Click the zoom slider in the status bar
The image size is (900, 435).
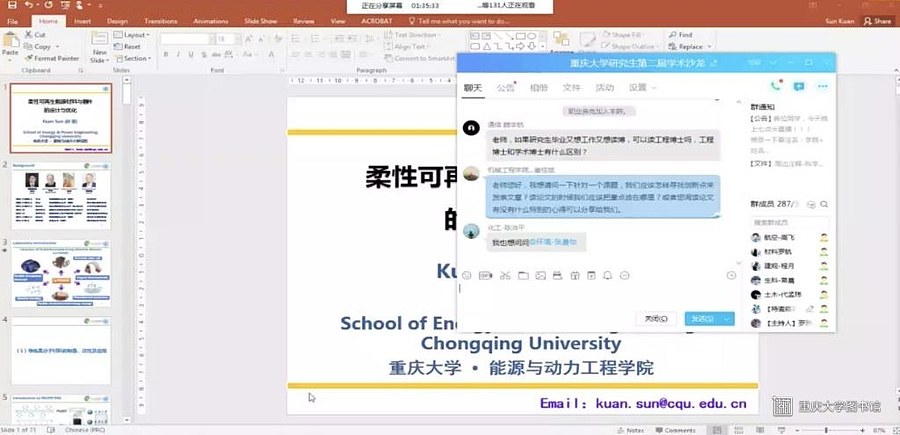(827, 430)
